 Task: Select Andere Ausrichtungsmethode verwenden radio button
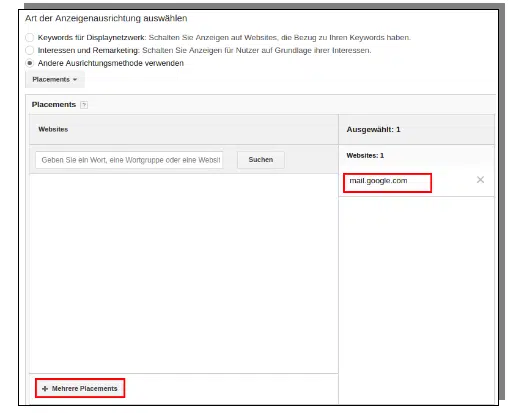30,63
